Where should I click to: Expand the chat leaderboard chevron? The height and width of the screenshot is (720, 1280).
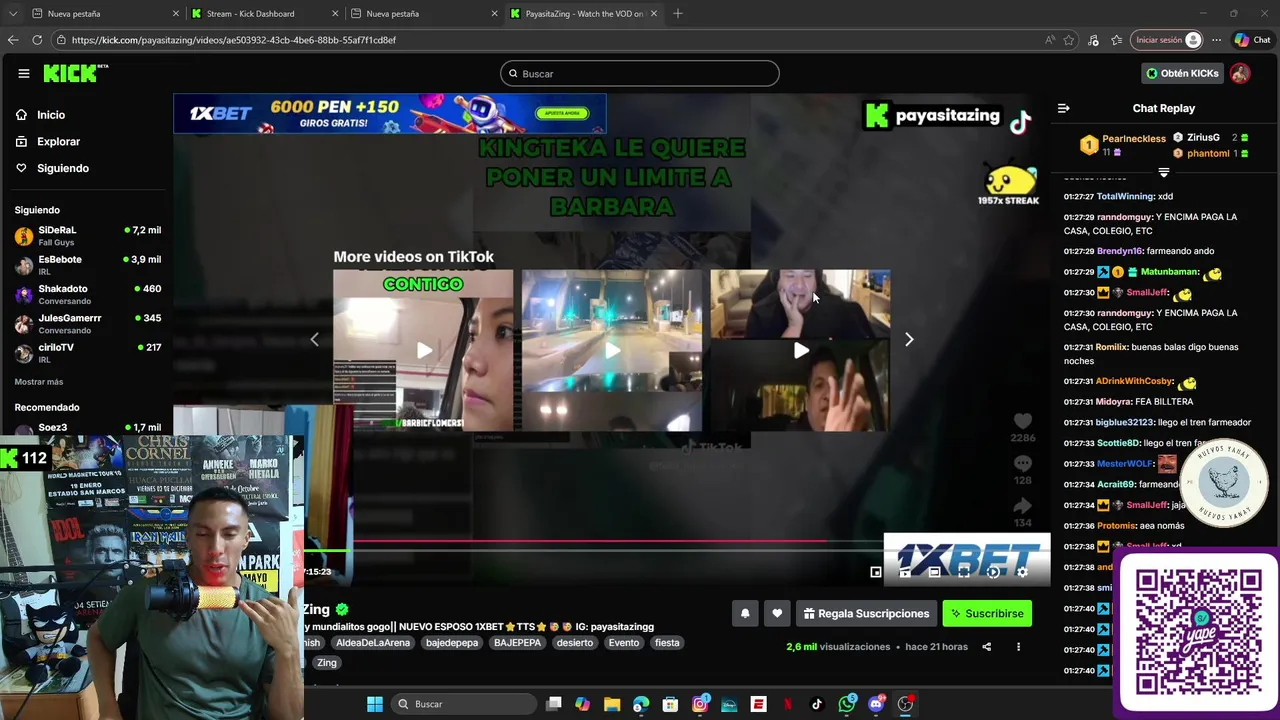[x=1163, y=173]
